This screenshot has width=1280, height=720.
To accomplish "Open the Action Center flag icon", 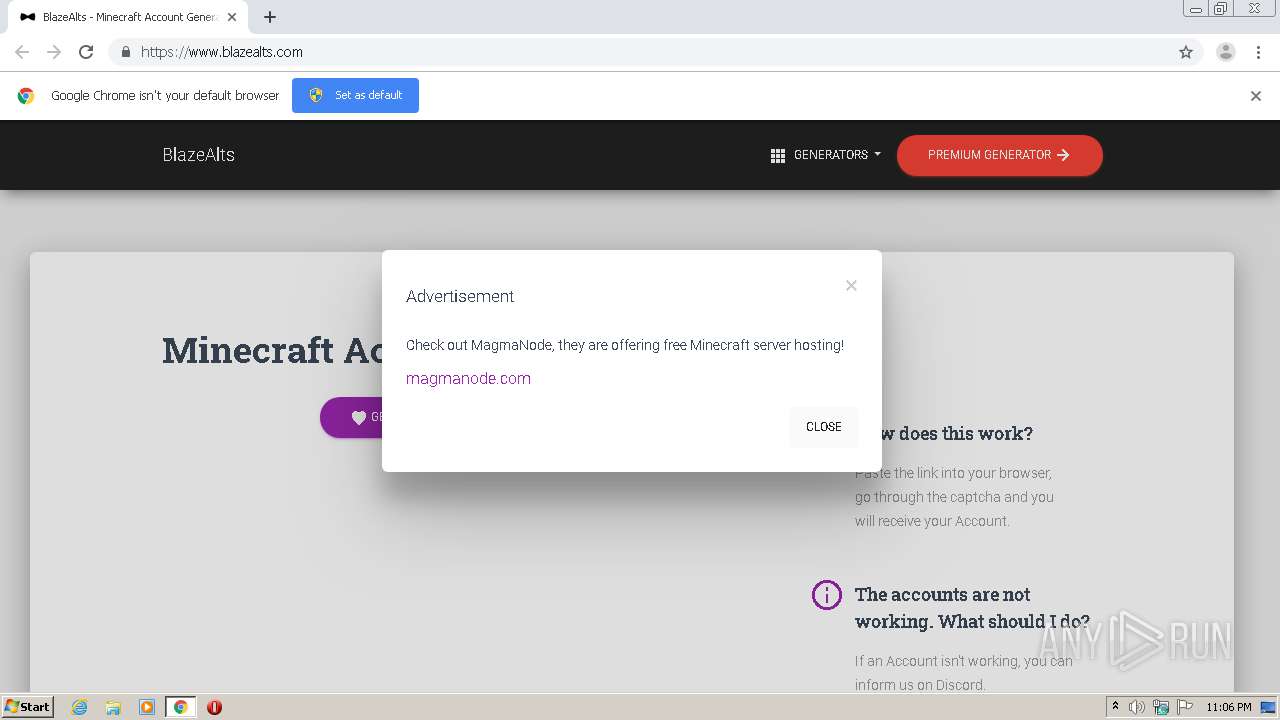I will (1185, 707).
